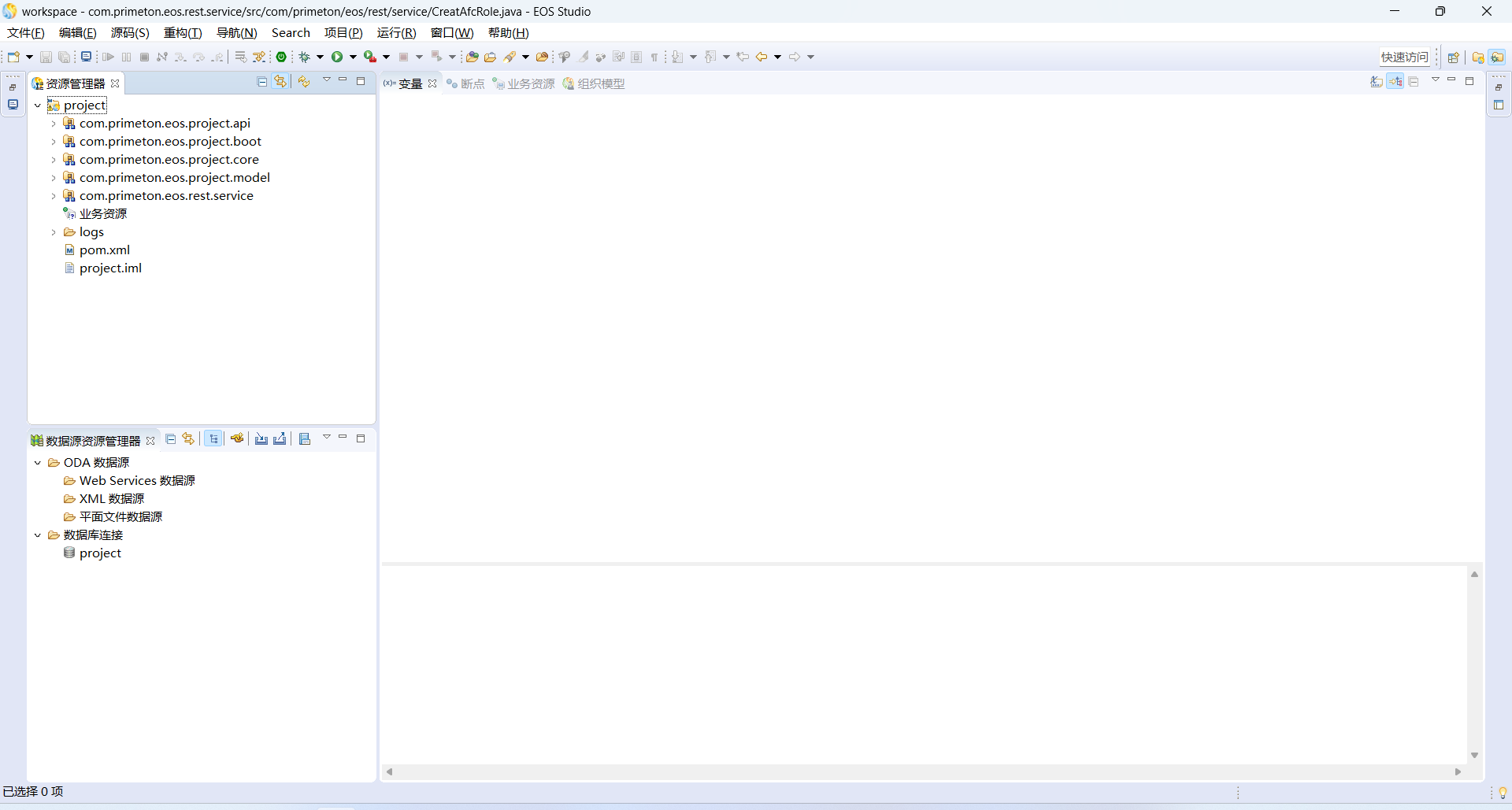The width and height of the screenshot is (1512, 810).
Task: Click the Open Perspective icon
Action: 1454,57
